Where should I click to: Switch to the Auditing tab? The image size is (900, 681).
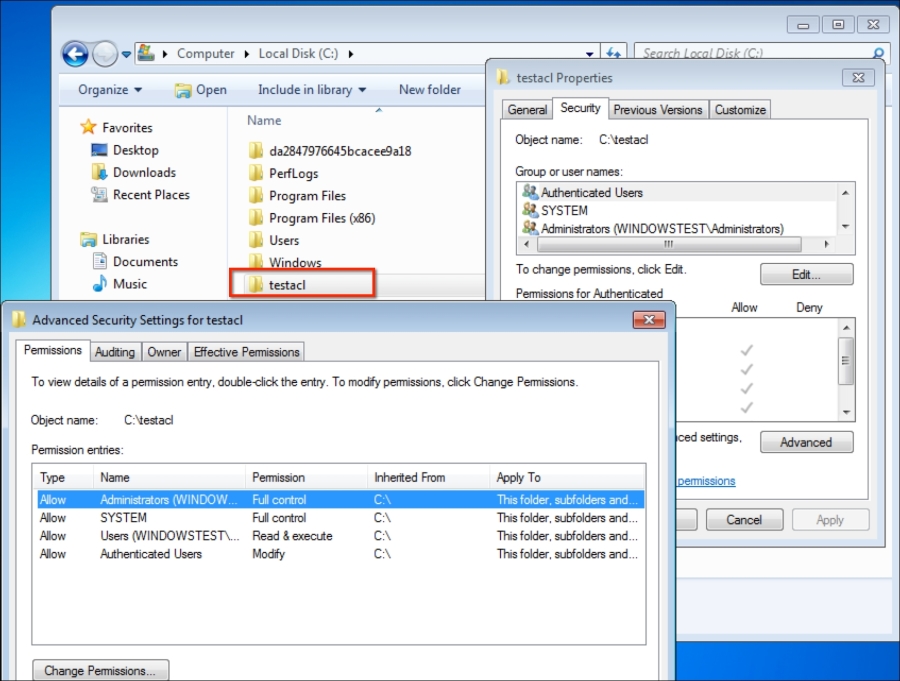click(115, 352)
